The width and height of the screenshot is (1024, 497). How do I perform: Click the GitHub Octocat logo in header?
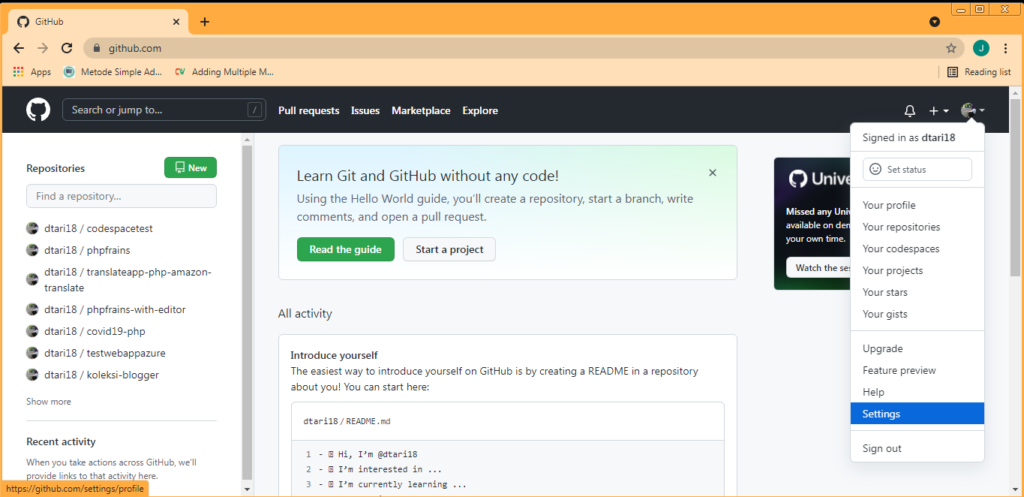(x=38, y=110)
